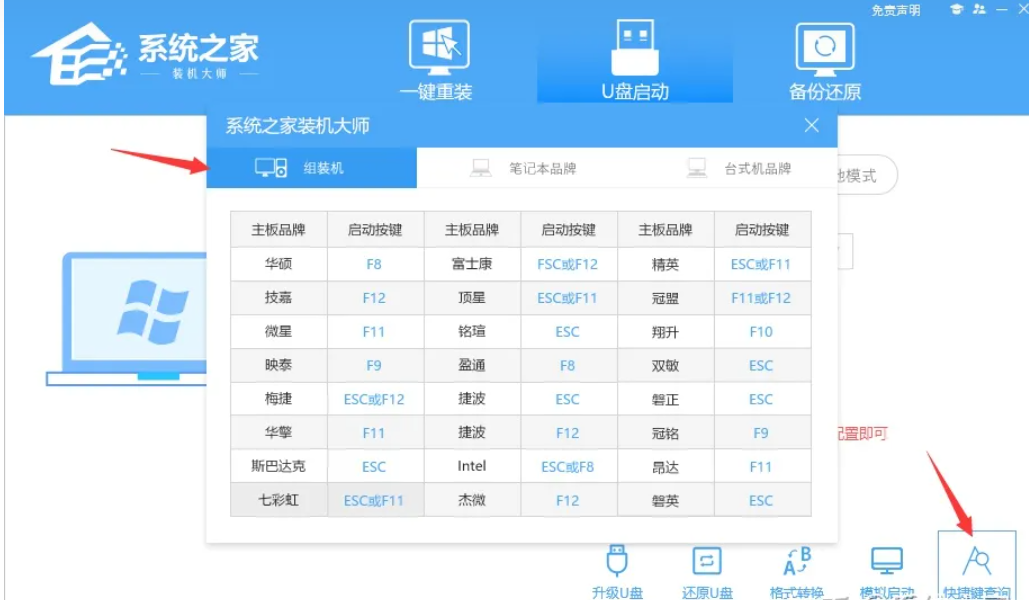This screenshot has width=1029, height=600.
Task: Select the U盘启动 USB boot icon
Action: tap(635, 60)
